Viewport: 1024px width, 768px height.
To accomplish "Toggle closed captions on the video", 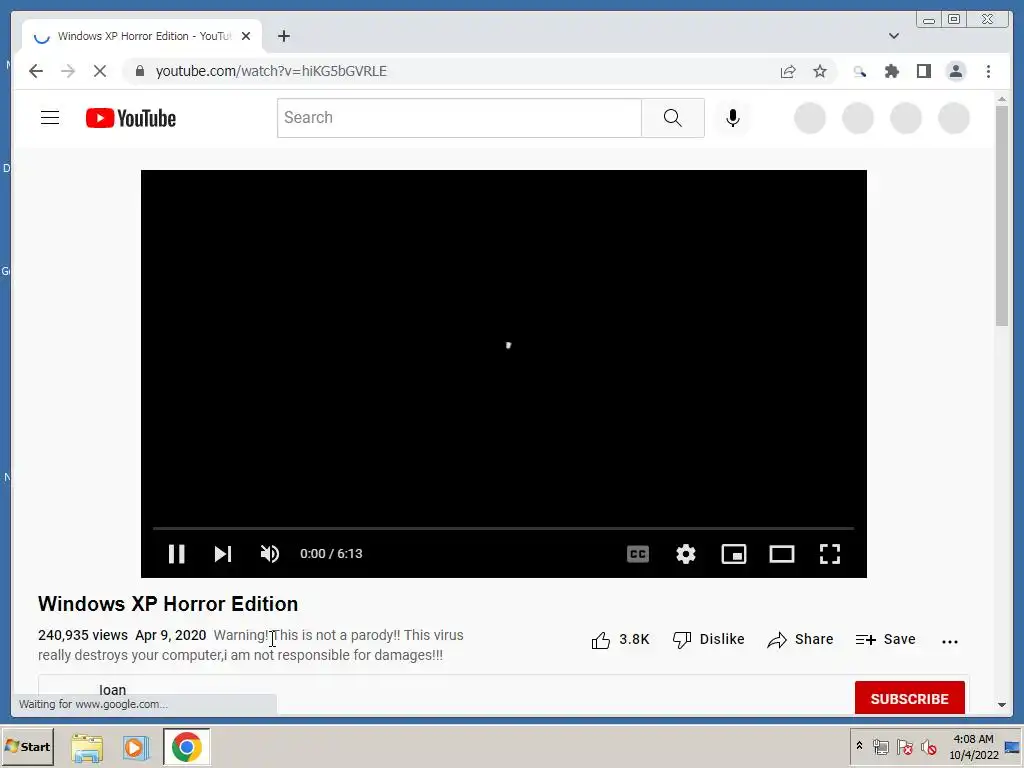I will pos(637,554).
